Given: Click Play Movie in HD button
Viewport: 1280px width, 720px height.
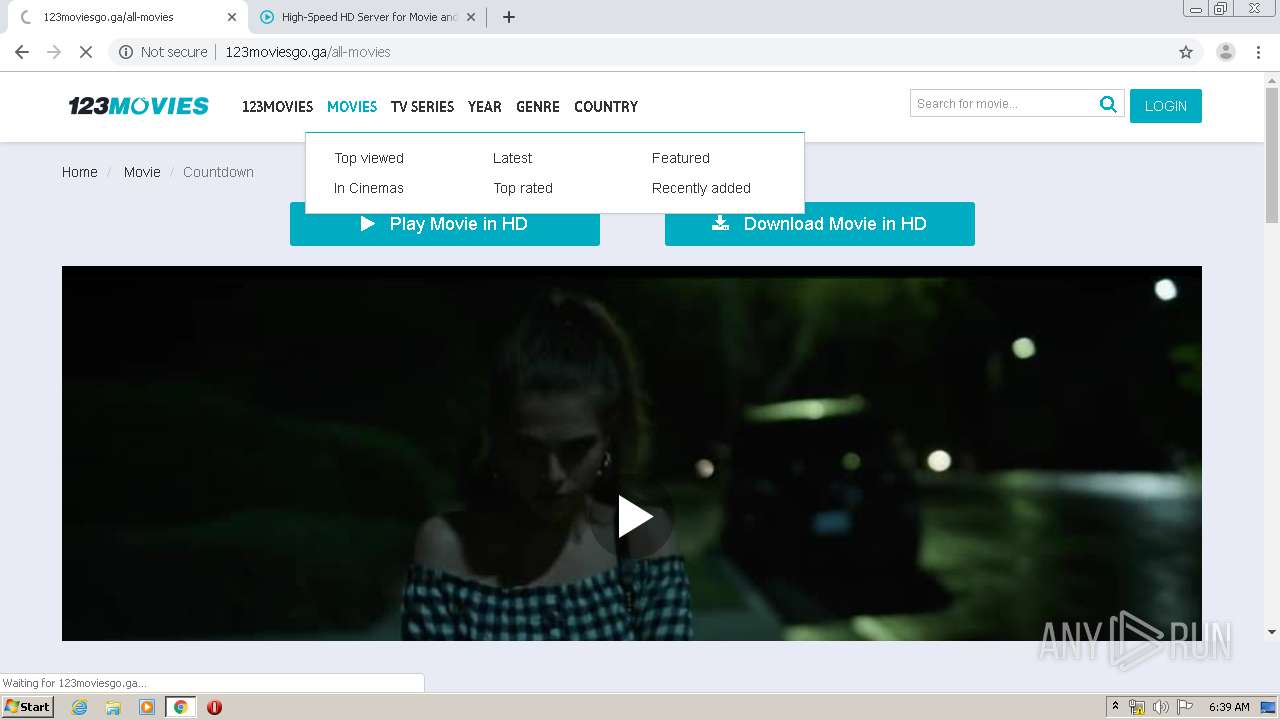Looking at the screenshot, I should pos(445,224).
